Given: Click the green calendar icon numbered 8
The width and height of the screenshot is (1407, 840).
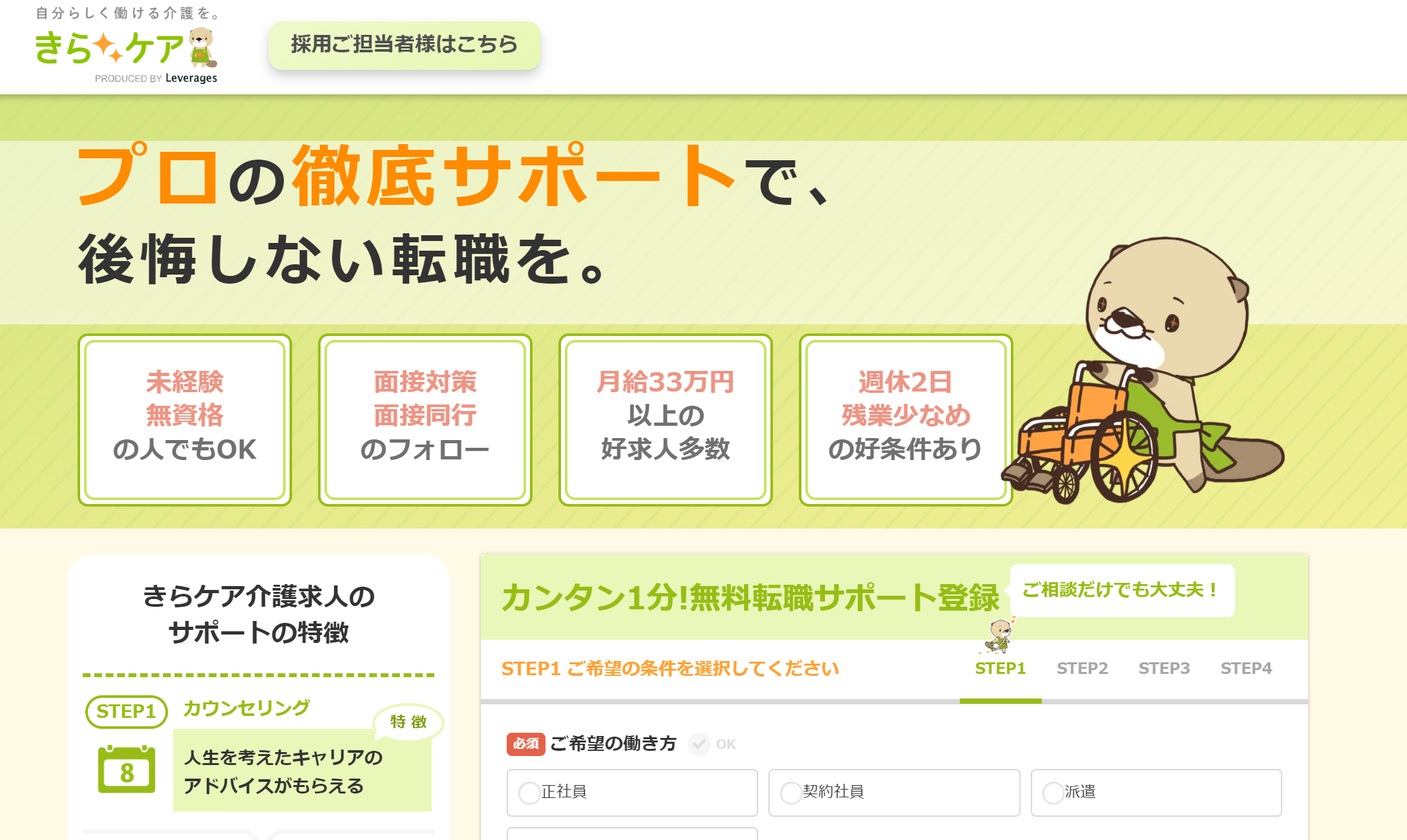Looking at the screenshot, I should (127, 769).
